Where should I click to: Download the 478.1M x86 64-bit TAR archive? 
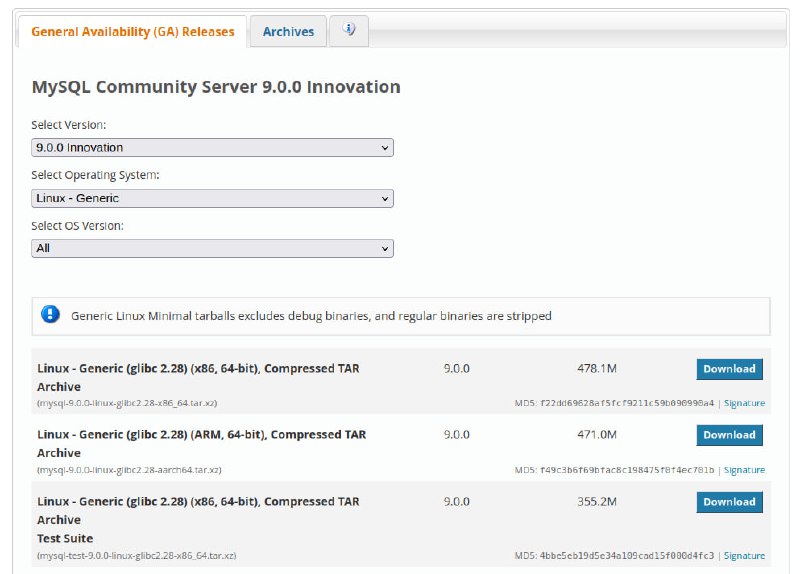[x=729, y=369]
